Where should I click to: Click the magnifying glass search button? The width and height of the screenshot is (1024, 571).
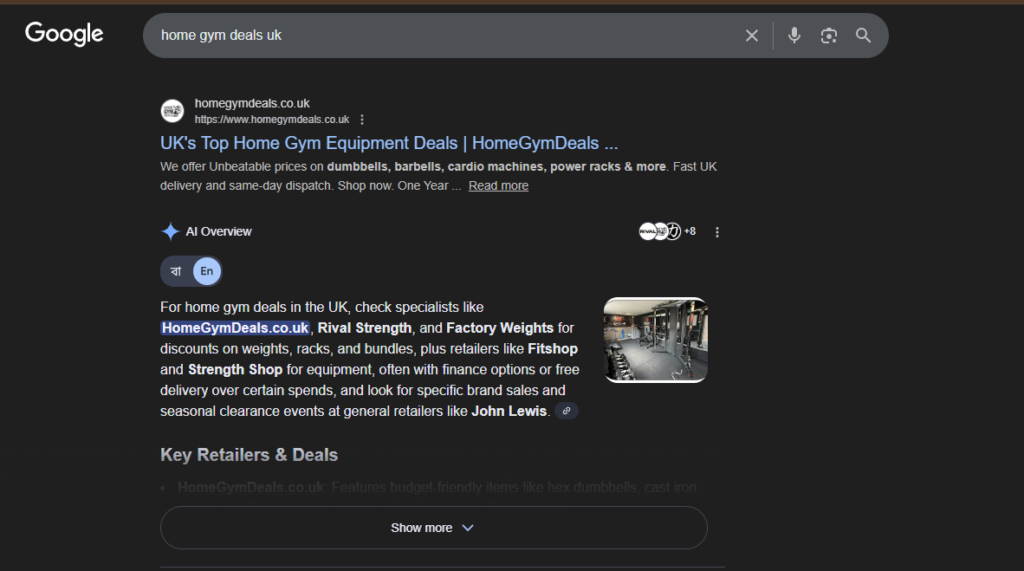[x=863, y=35]
